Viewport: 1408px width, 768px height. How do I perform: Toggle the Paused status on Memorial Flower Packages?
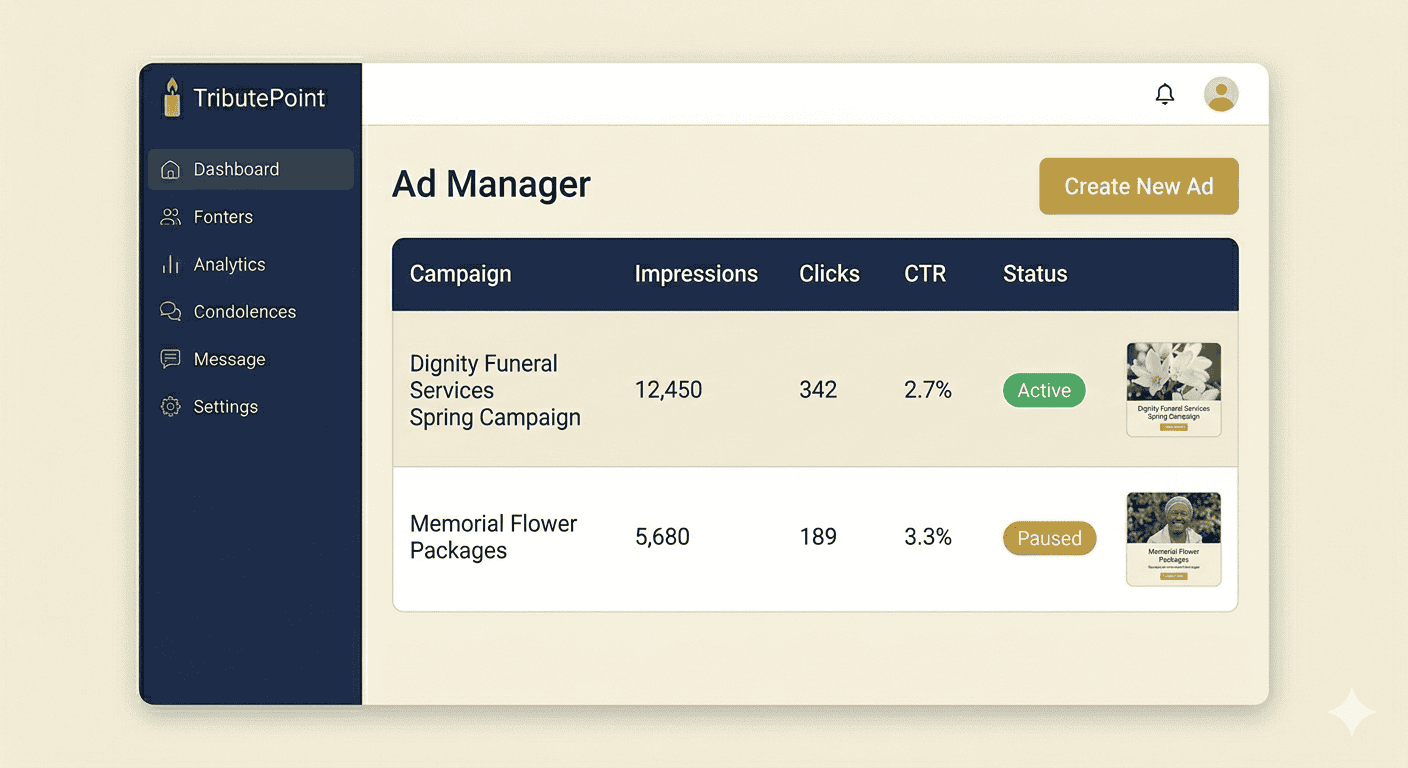(x=1049, y=538)
